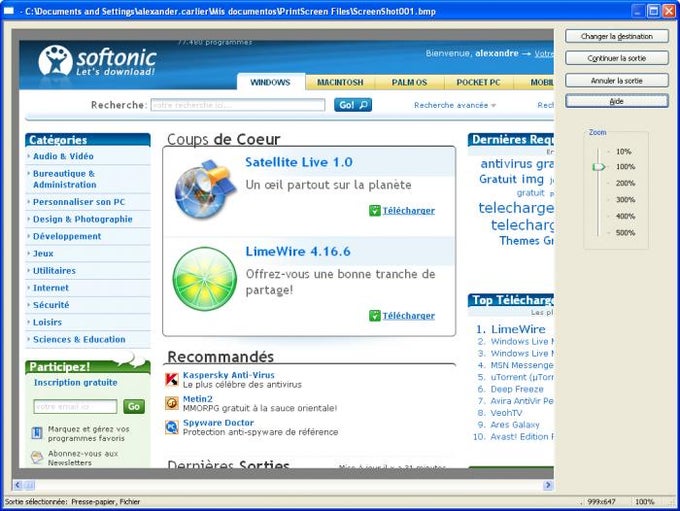Open the alexandre user name link

point(497,53)
